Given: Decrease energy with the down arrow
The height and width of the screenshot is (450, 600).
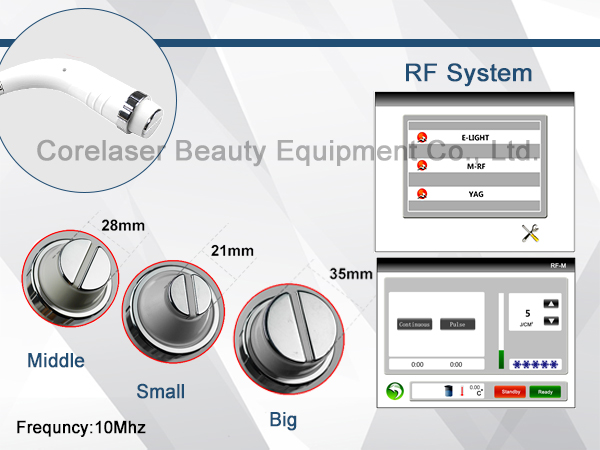Looking at the screenshot, I should (549, 320).
